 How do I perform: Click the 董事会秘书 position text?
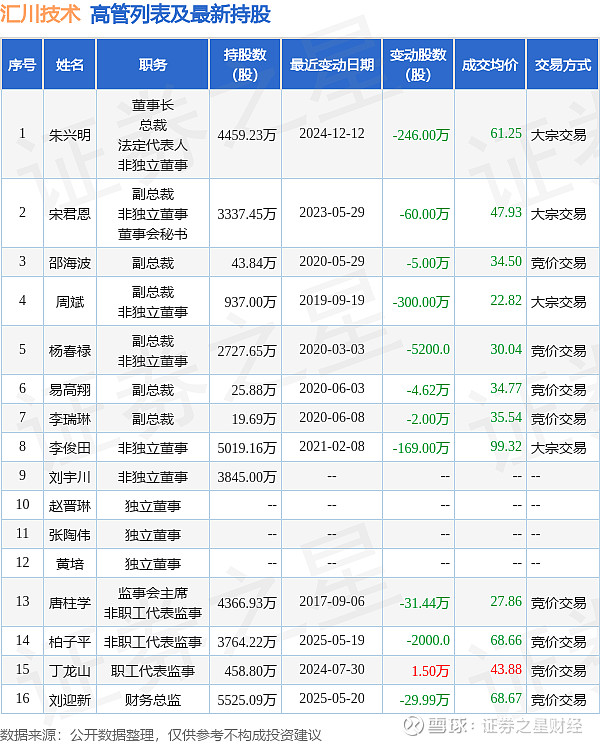tap(153, 234)
